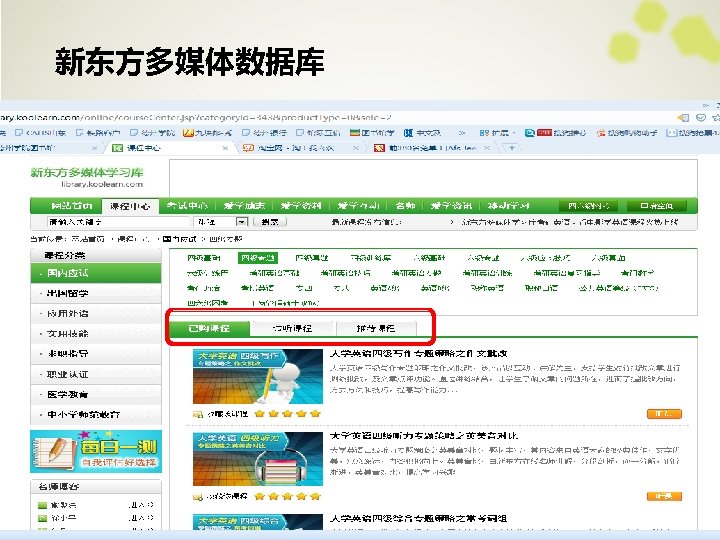Open course title ending with 常考词组
The height and width of the screenshot is (540, 720).
click(x=419, y=518)
